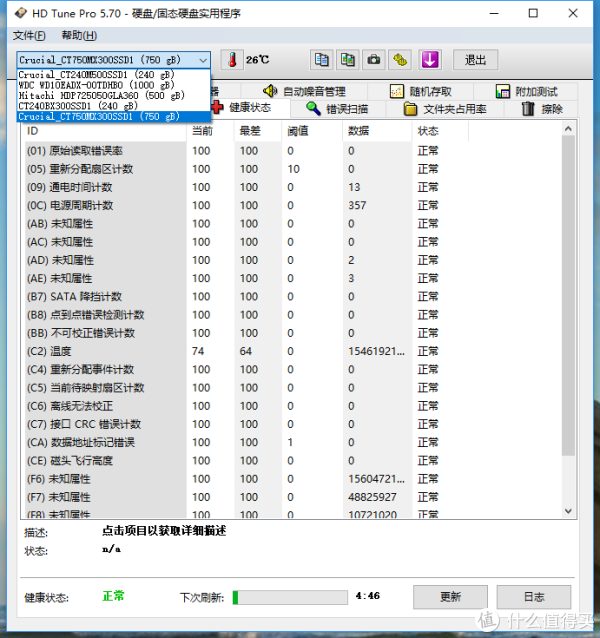Screen dimensions: 600x638
Task: Close the HD Tune Pro window
Action: 573,13
